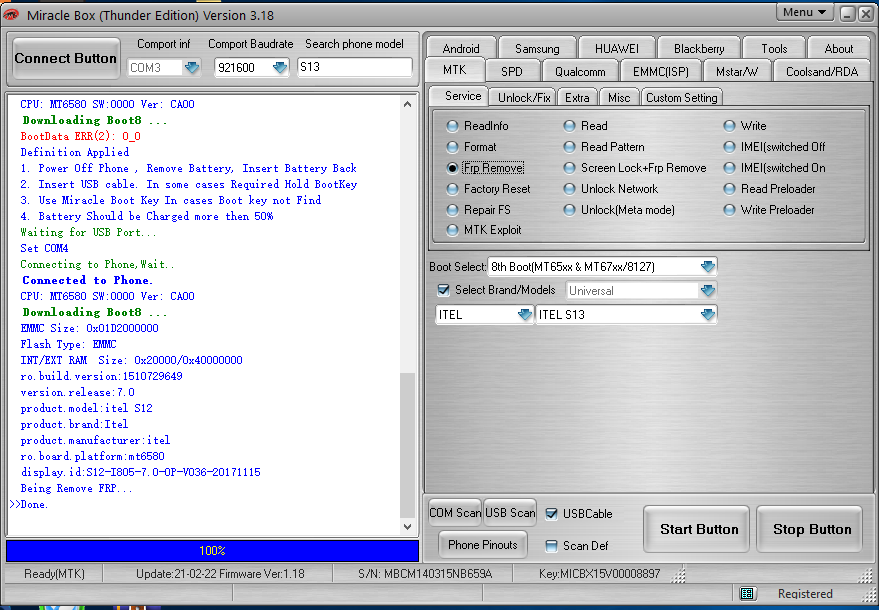The image size is (879, 610).
Task: Click the "Being Remove FRP..." log line
Action: [76, 488]
